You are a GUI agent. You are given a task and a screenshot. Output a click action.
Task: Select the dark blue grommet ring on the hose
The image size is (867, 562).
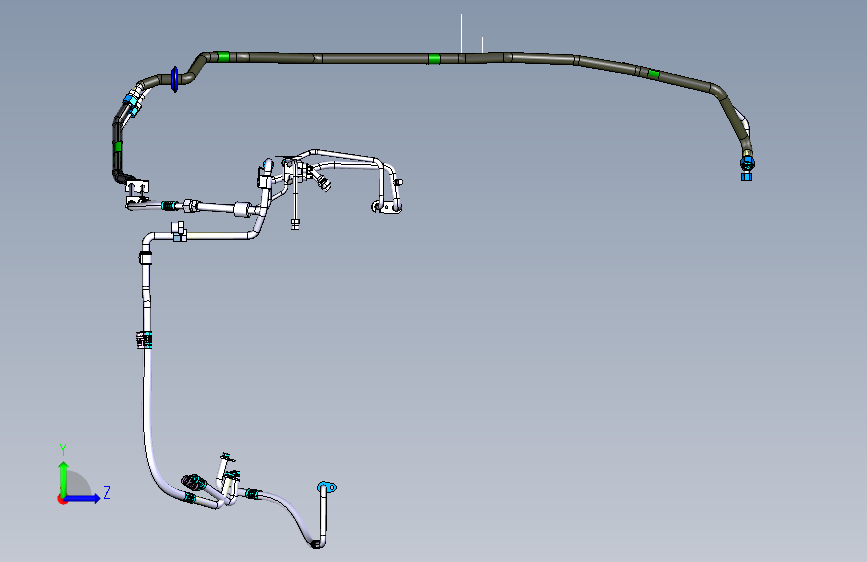[x=175, y=79]
